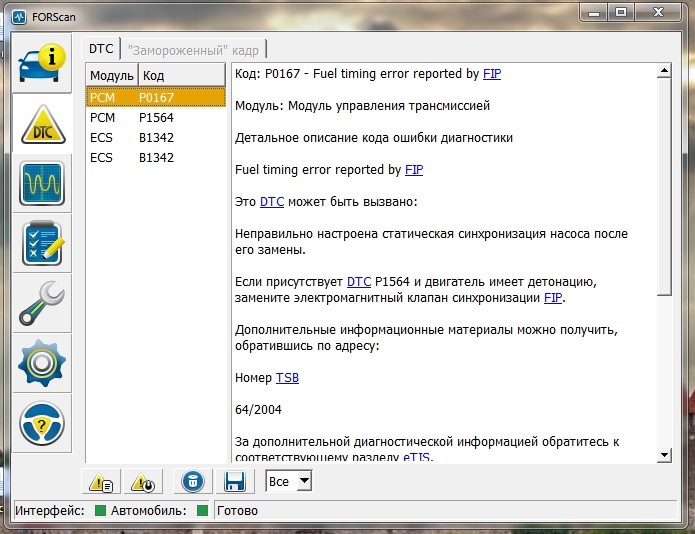Viewport: 695px width, 534px height.
Task: Click the description scrollbar down arrow
Action: pos(664,455)
